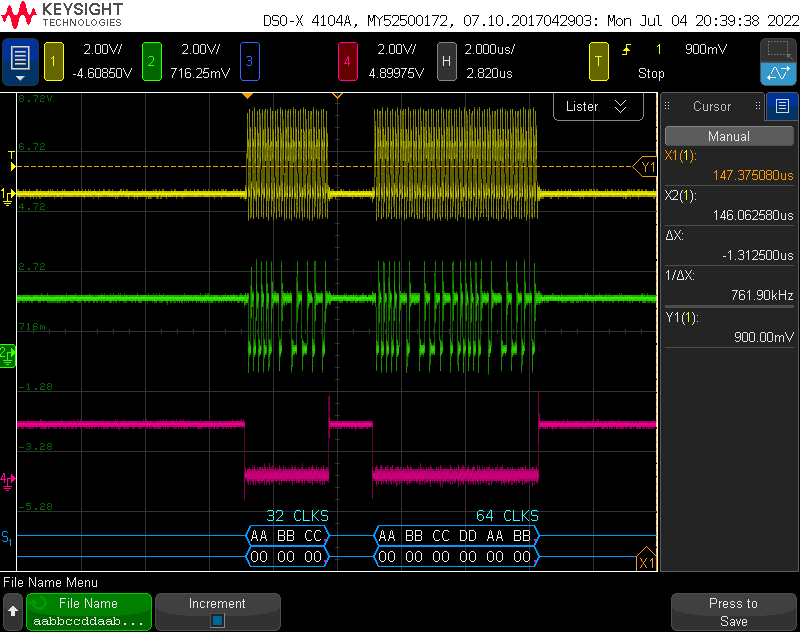The height and width of the screenshot is (632, 800).
Task: Click channel 2 ground reference marker
Action: click(8, 356)
